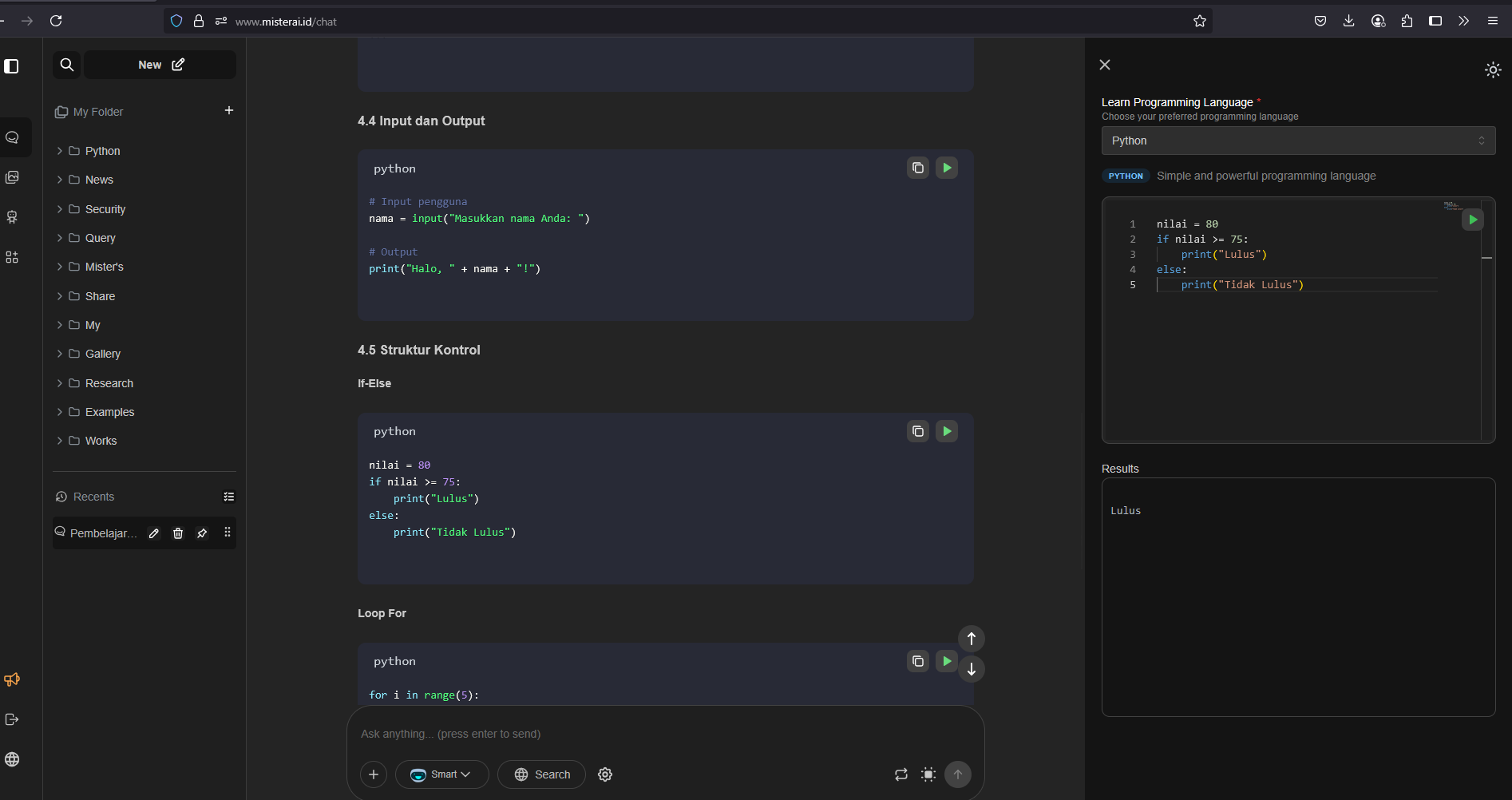
Task: Copy the Input dan Output code block
Action: click(918, 168)
